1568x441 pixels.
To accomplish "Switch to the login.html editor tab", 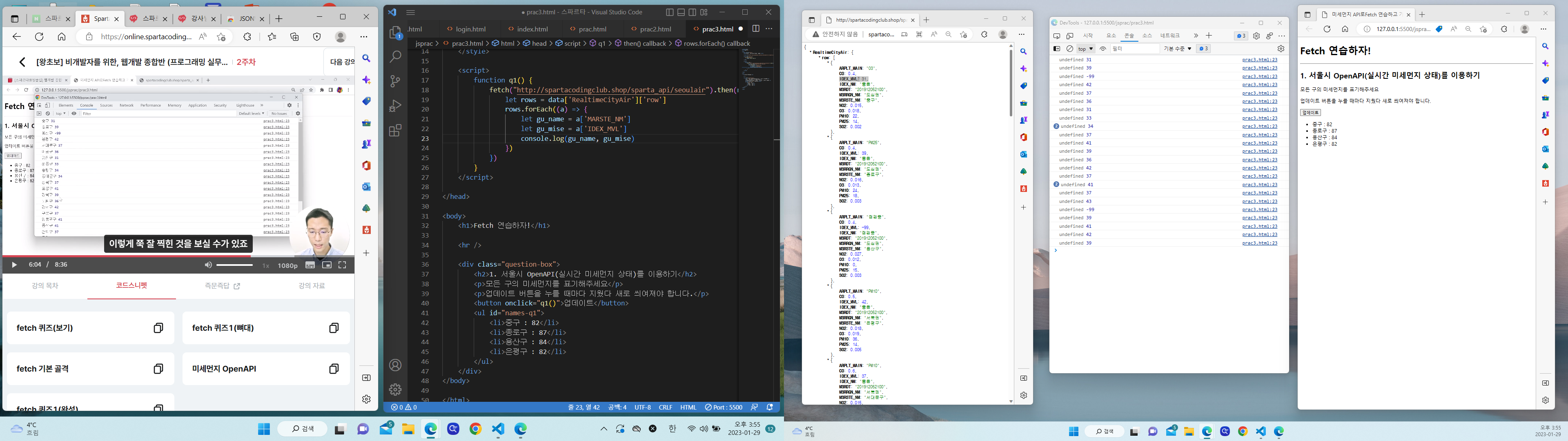I will coord(470,29).
